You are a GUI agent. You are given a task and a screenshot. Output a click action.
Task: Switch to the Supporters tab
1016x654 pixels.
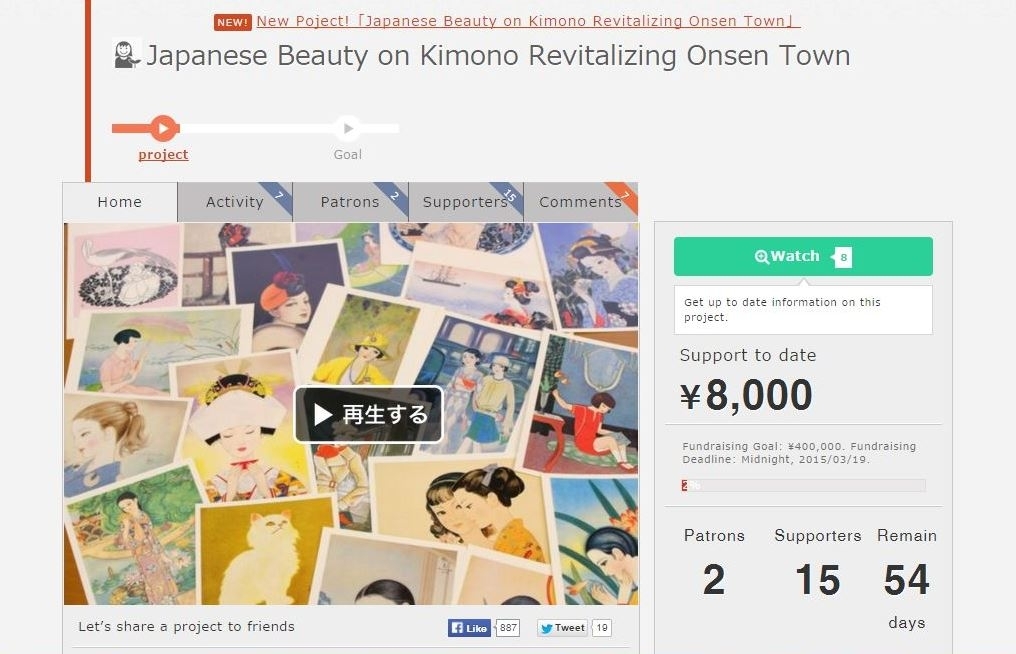(x=466, y=202)
